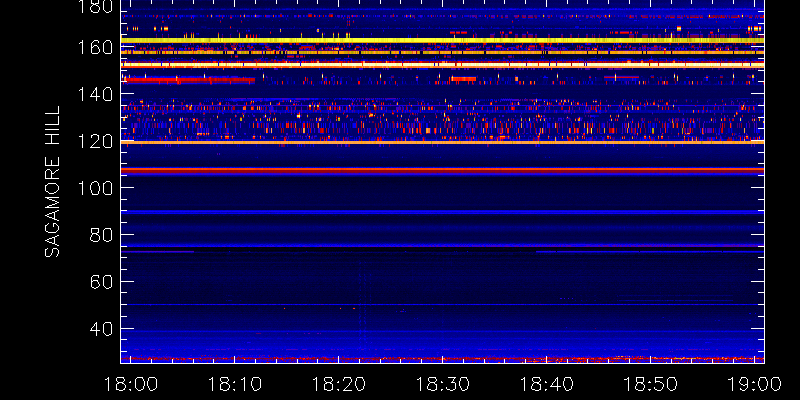Click the red emission band near 107
Screen dimensions: 800x400
(x=442, y=169)
